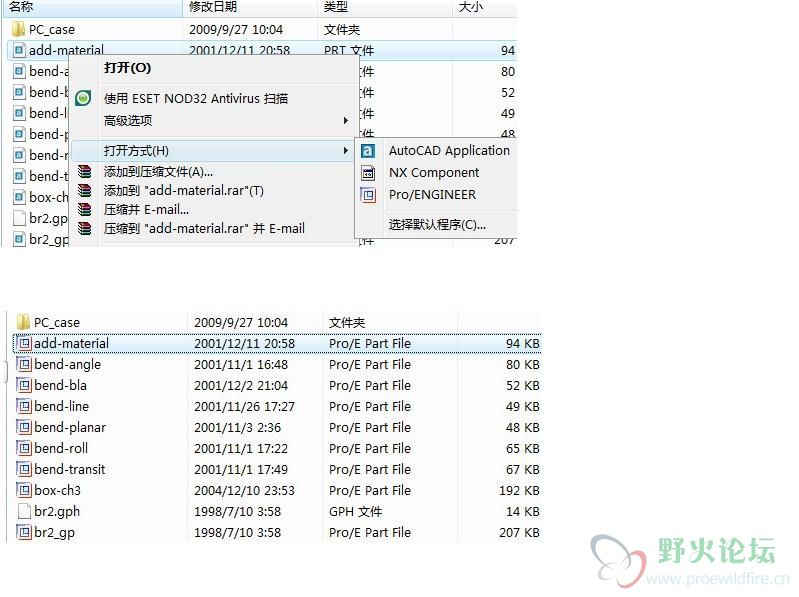Click the Pro/E icon of br2_gp in lower list

[x=24, y=532]
